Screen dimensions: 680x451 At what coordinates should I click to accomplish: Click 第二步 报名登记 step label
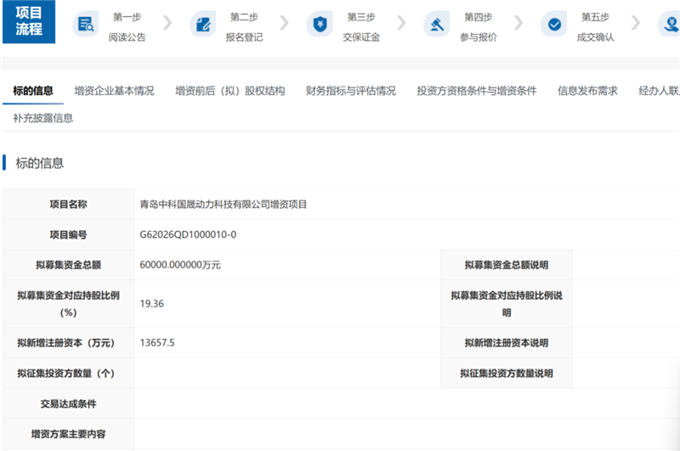[244, 27]
